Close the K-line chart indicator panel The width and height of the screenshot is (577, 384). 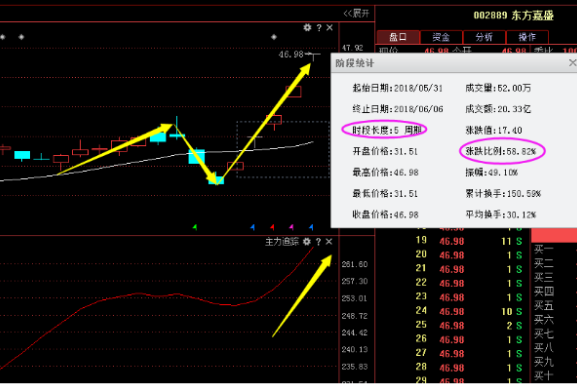(x=330, y=28)
